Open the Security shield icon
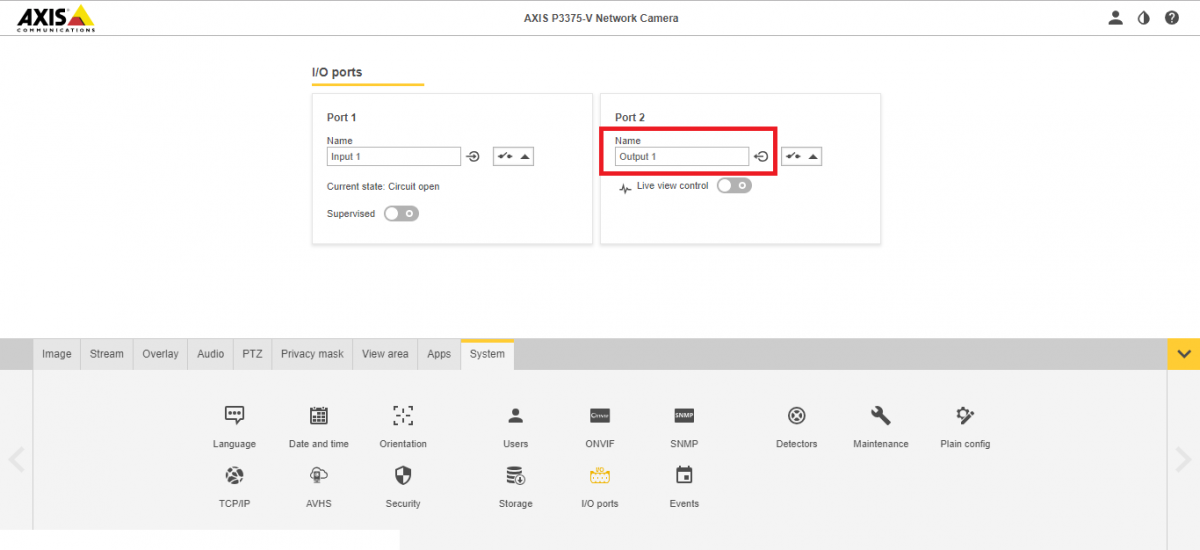Image resolution: width=1200 pixels, height=550 pixels. coord(403,475)
